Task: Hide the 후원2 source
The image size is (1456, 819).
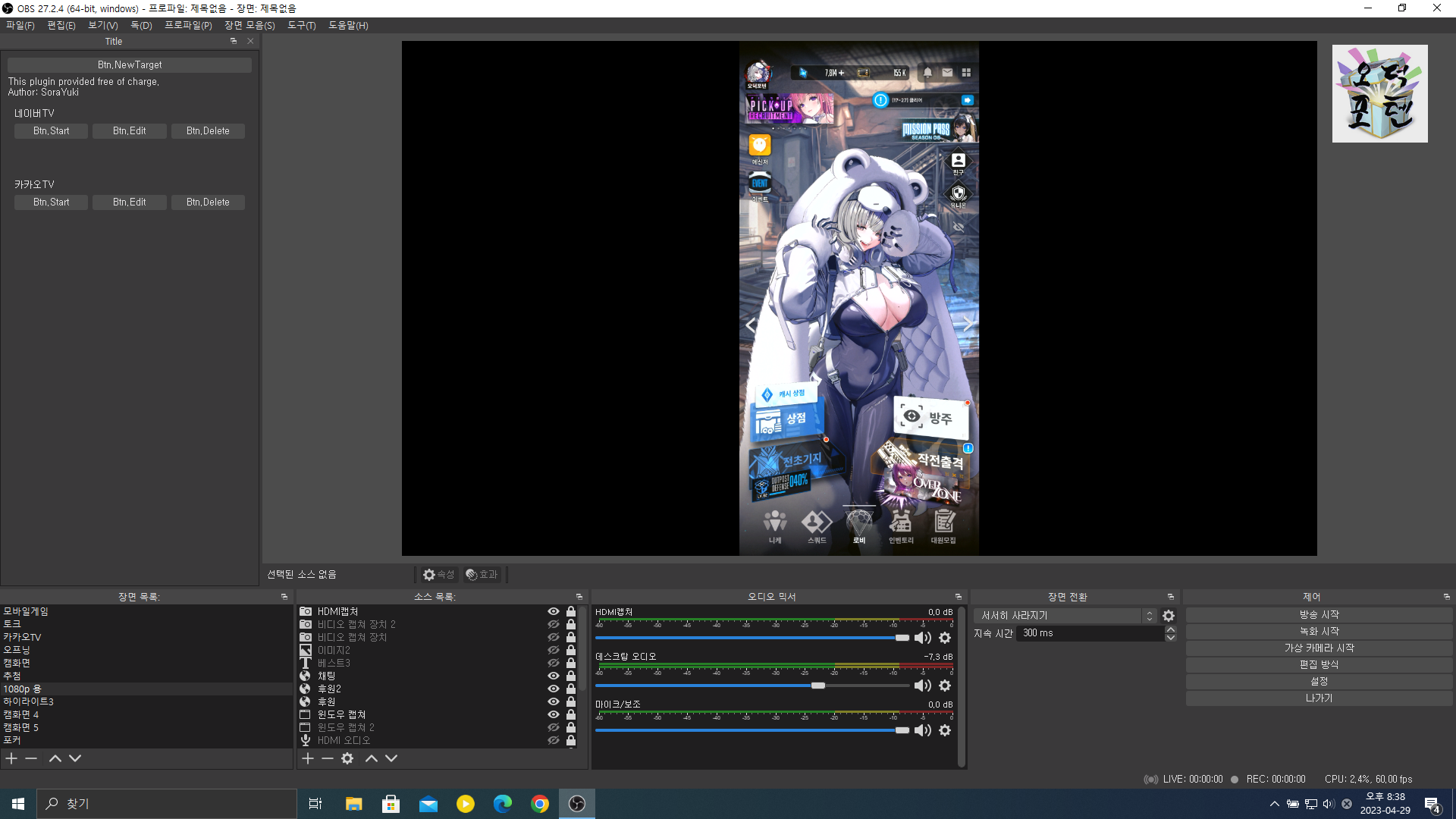Action: pyautogui.click(x=554, y=689)
